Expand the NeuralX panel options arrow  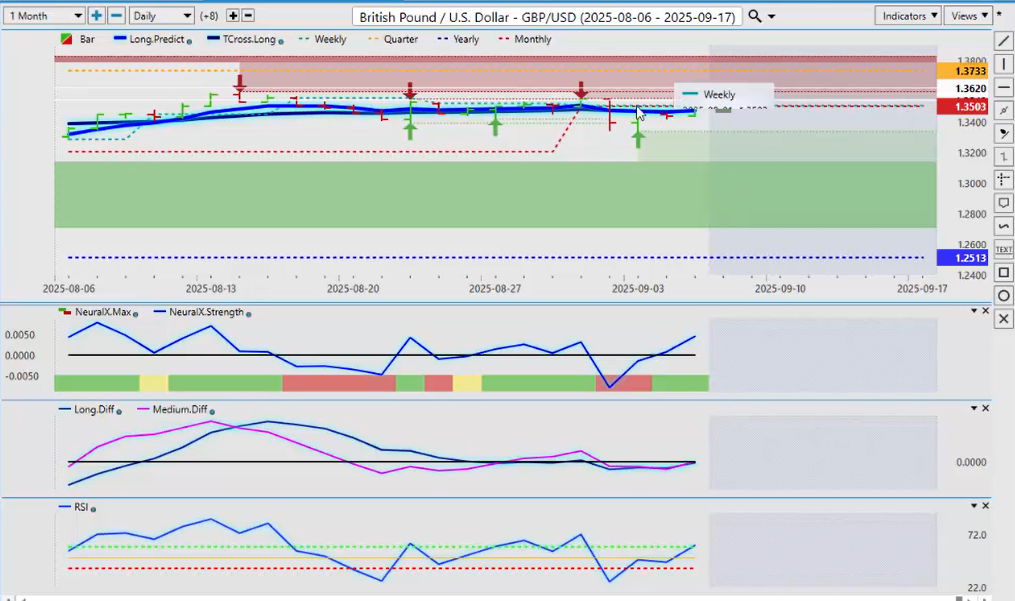973,311
